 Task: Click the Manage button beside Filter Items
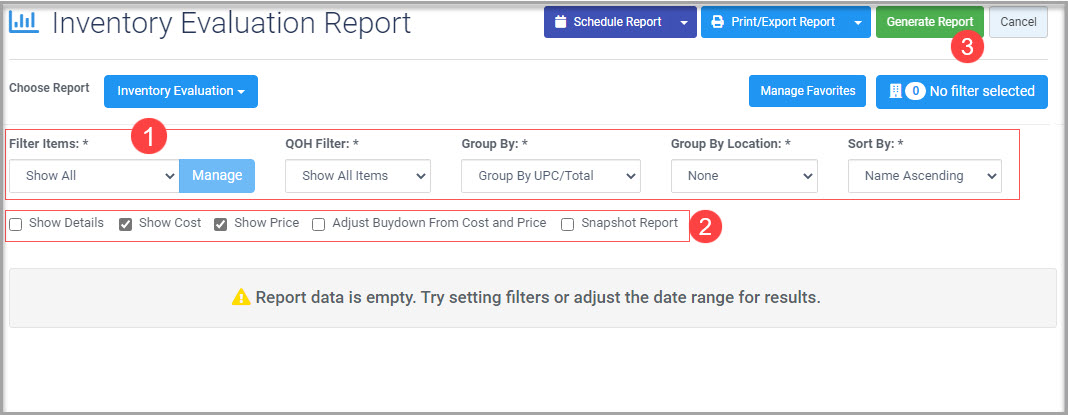click(217, 176)
